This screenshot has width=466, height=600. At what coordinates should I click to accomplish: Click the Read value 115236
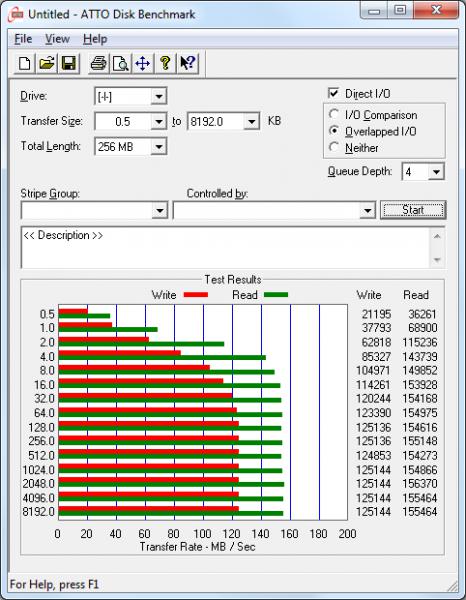420,342
